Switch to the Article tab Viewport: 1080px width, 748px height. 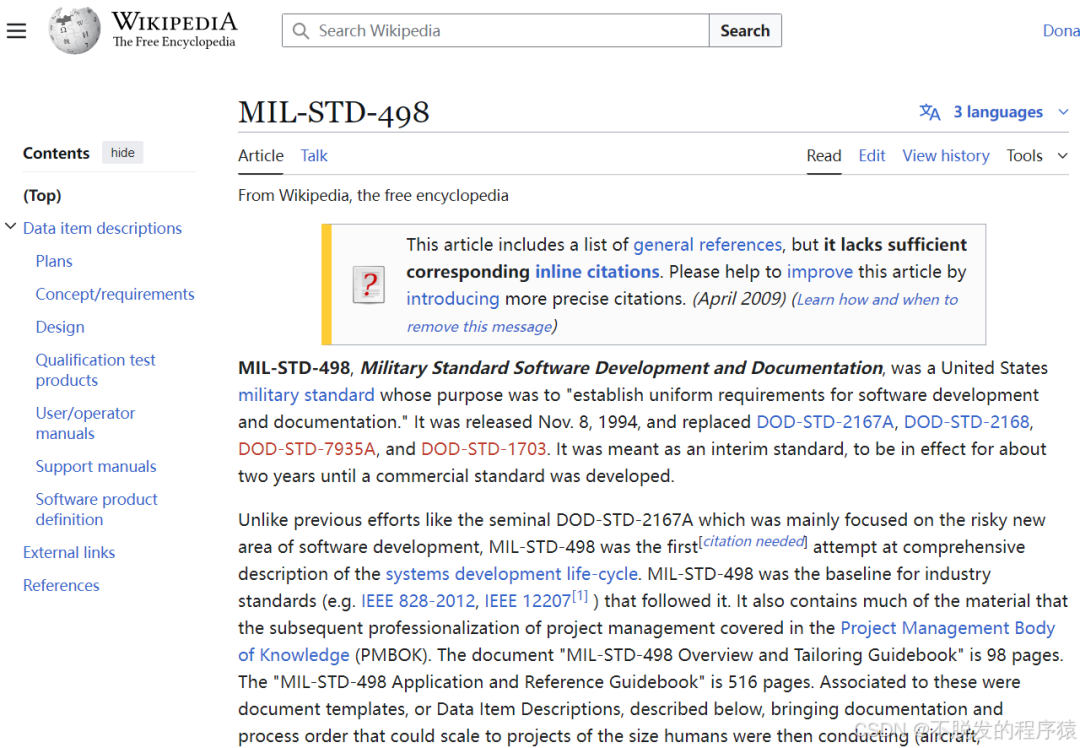click(x=260, y=156)
